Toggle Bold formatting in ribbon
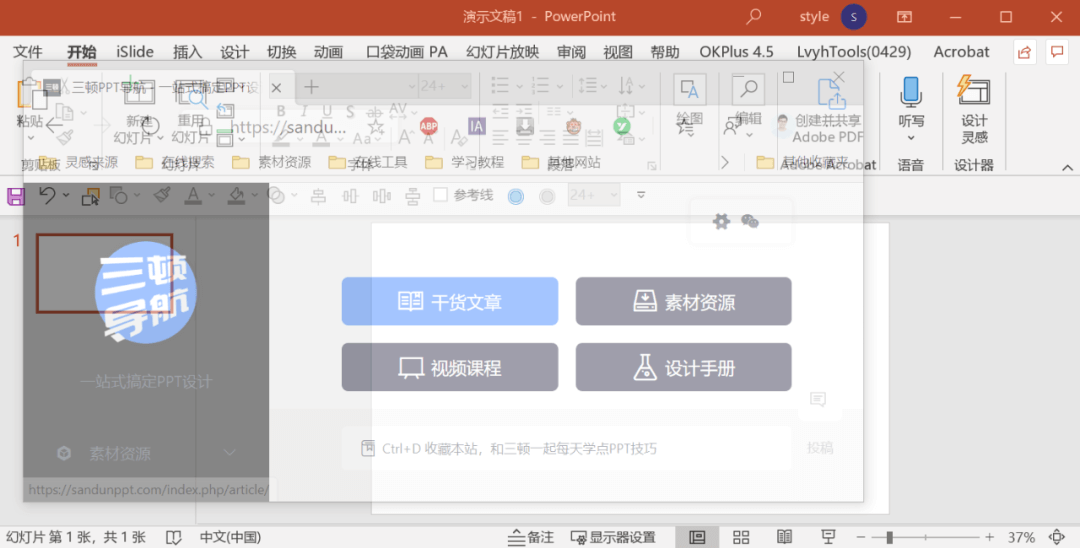1080x548 pixels. point(281,111)
